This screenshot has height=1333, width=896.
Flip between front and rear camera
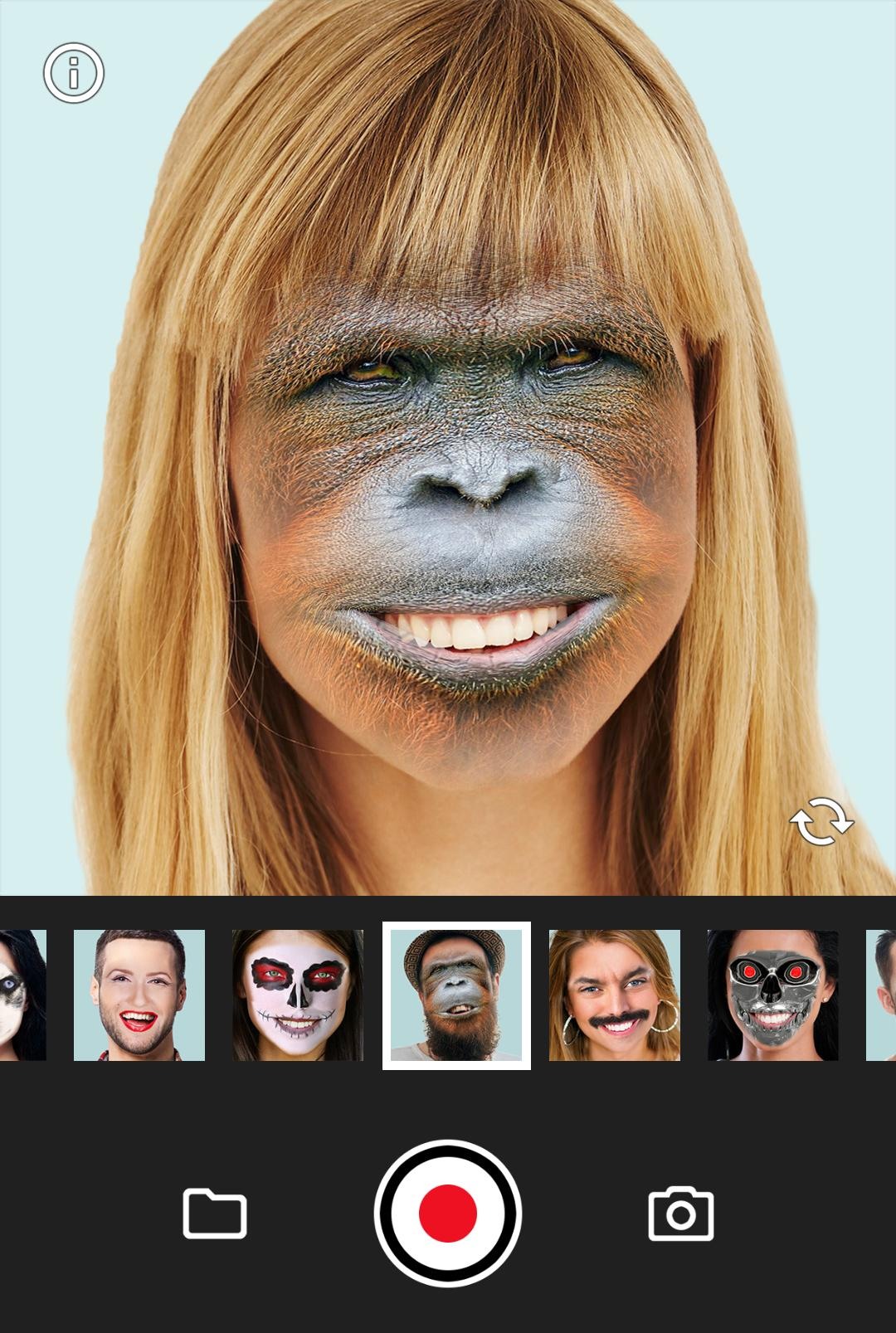point(821,821)
